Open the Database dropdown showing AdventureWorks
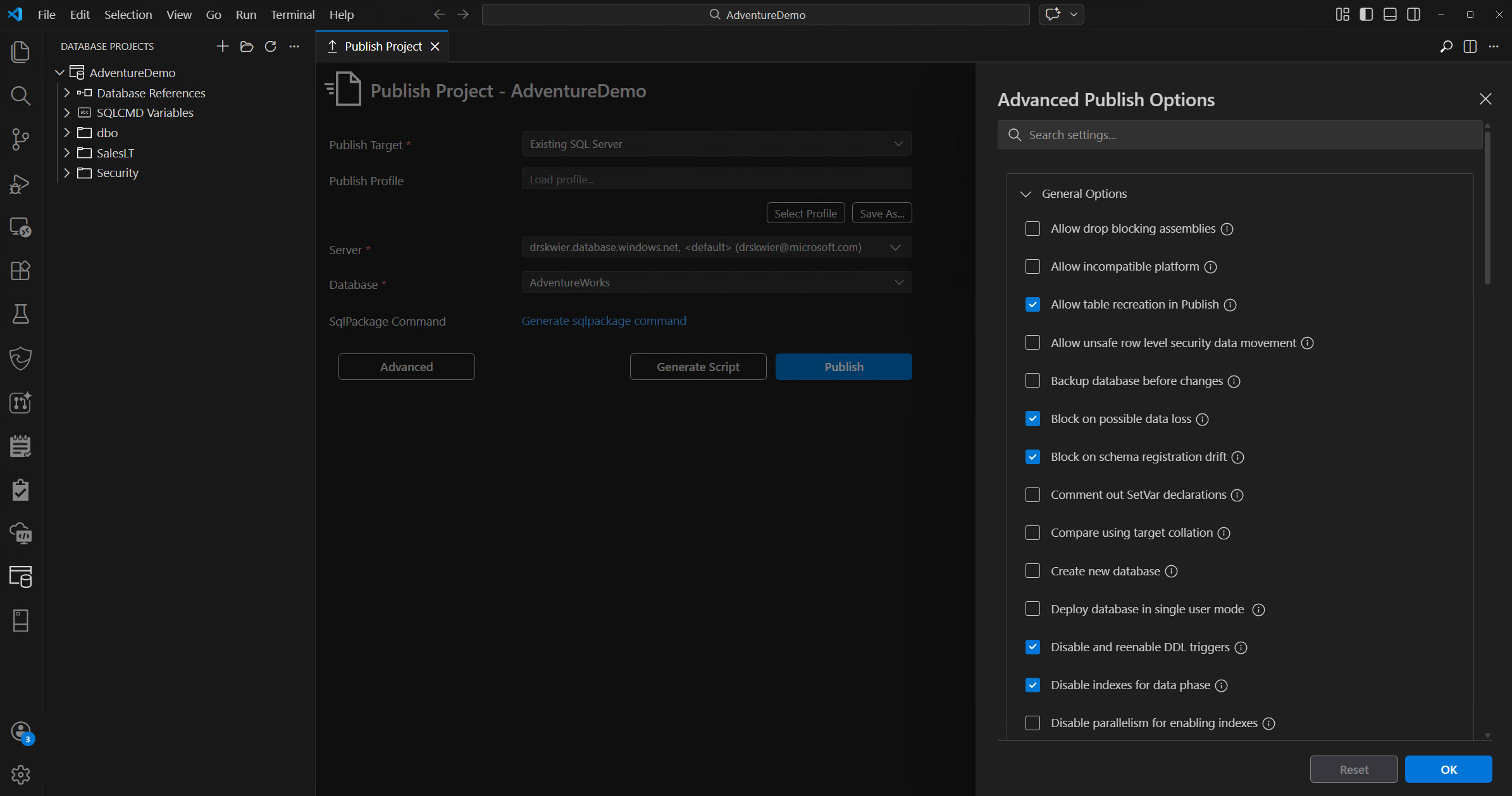Image resolution: width=1512 pixels, height=796 pixels. [717, 283]
